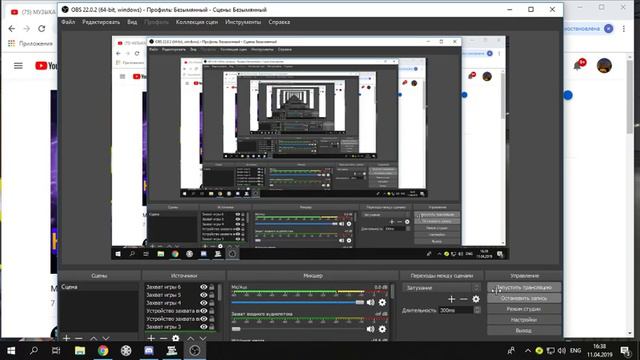Open Приложения shortcut in the Chrome bookmarks bar
Image resolution: width=640 pixels, height=360 pixels.
click(30, 43)
